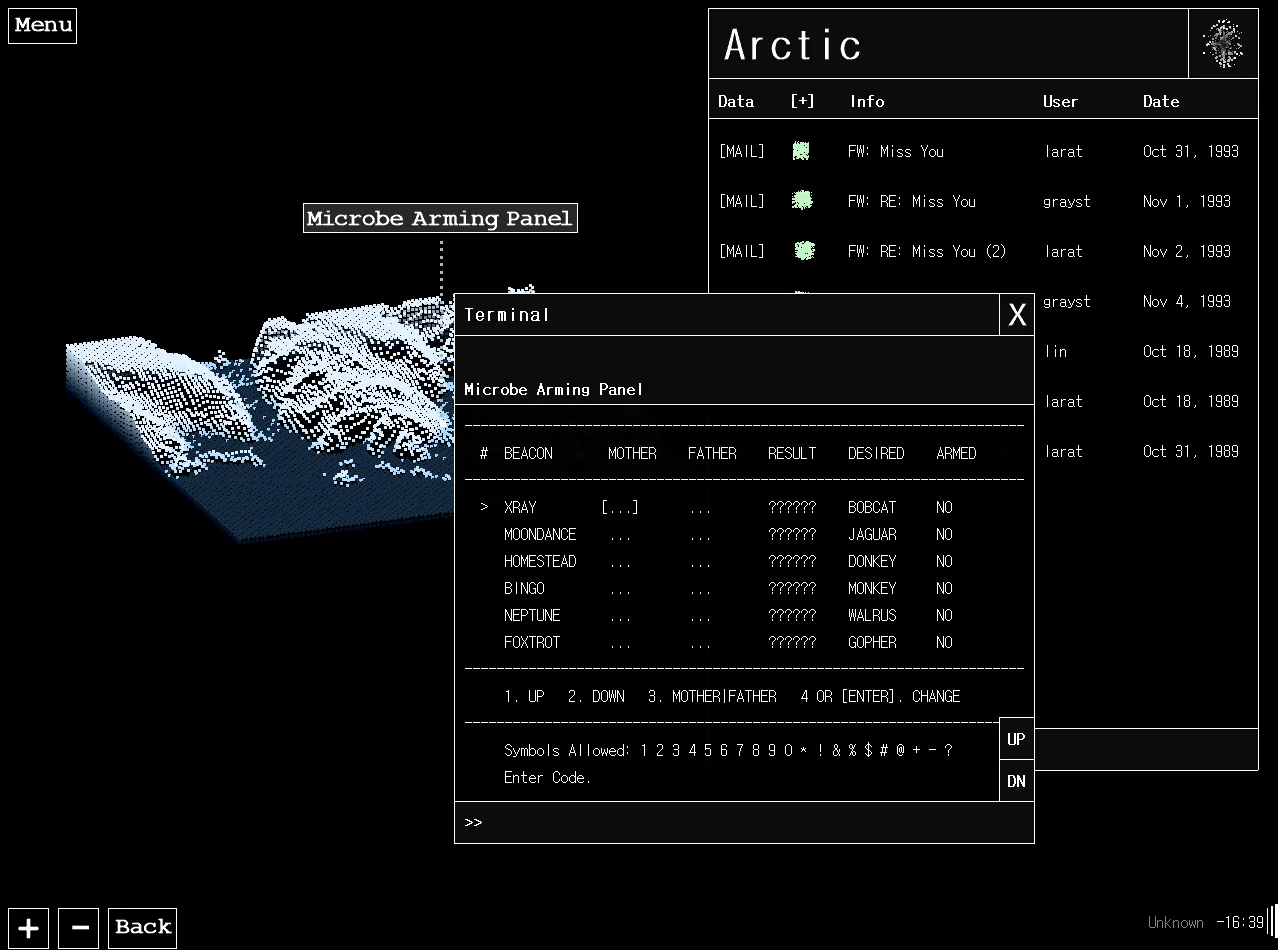1278x950 pixels.
Task: Sort list by Date column header
Action: pos(1161,101)
